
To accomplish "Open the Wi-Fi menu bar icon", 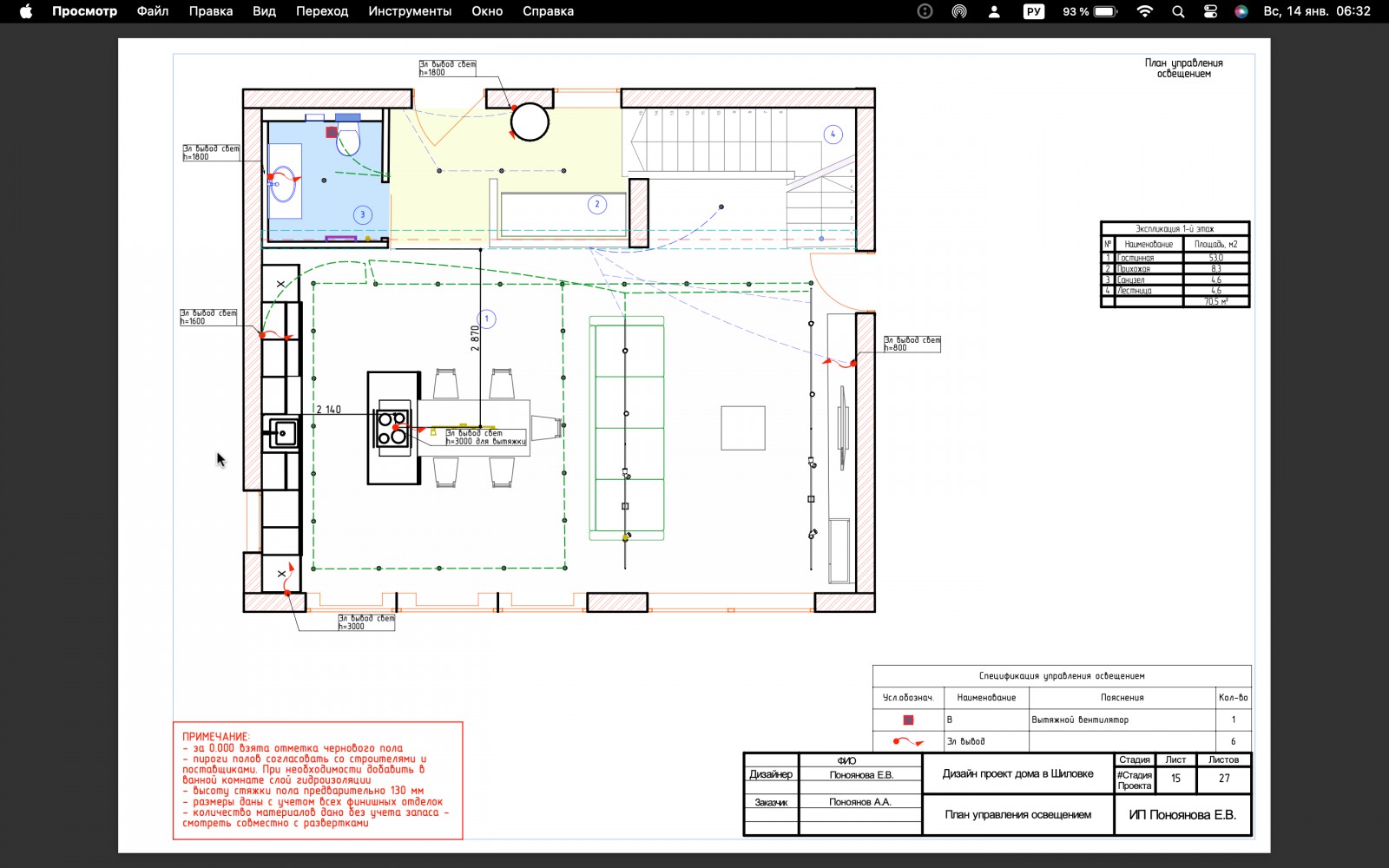I will pyautogui.click(x=1145, y=11).
